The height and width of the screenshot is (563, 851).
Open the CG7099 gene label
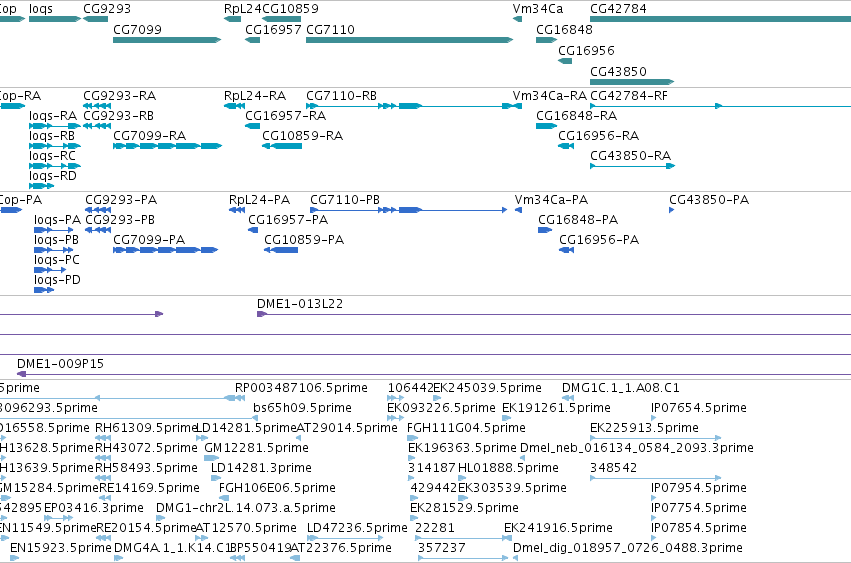point(137,29)
